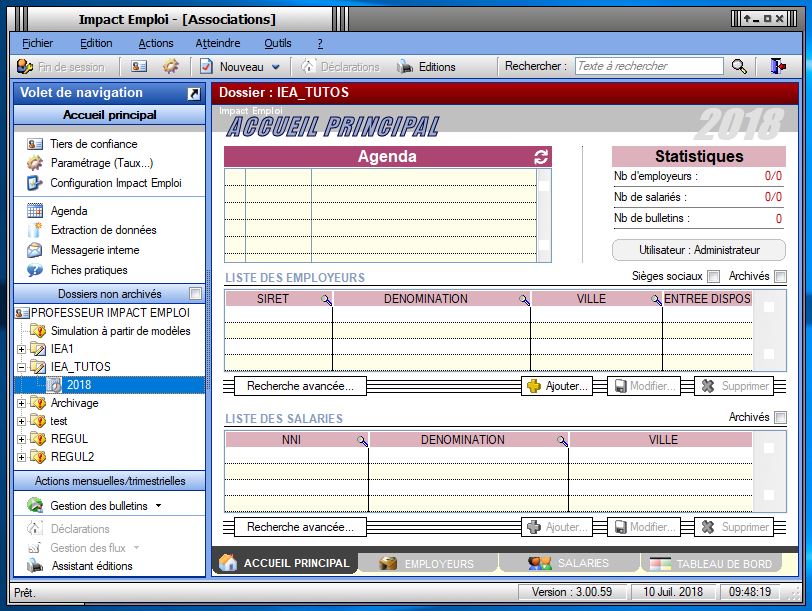Click Accueil principal header button
Image resolution: width=812 pixels, height=611 pixels.
[109, 115]
